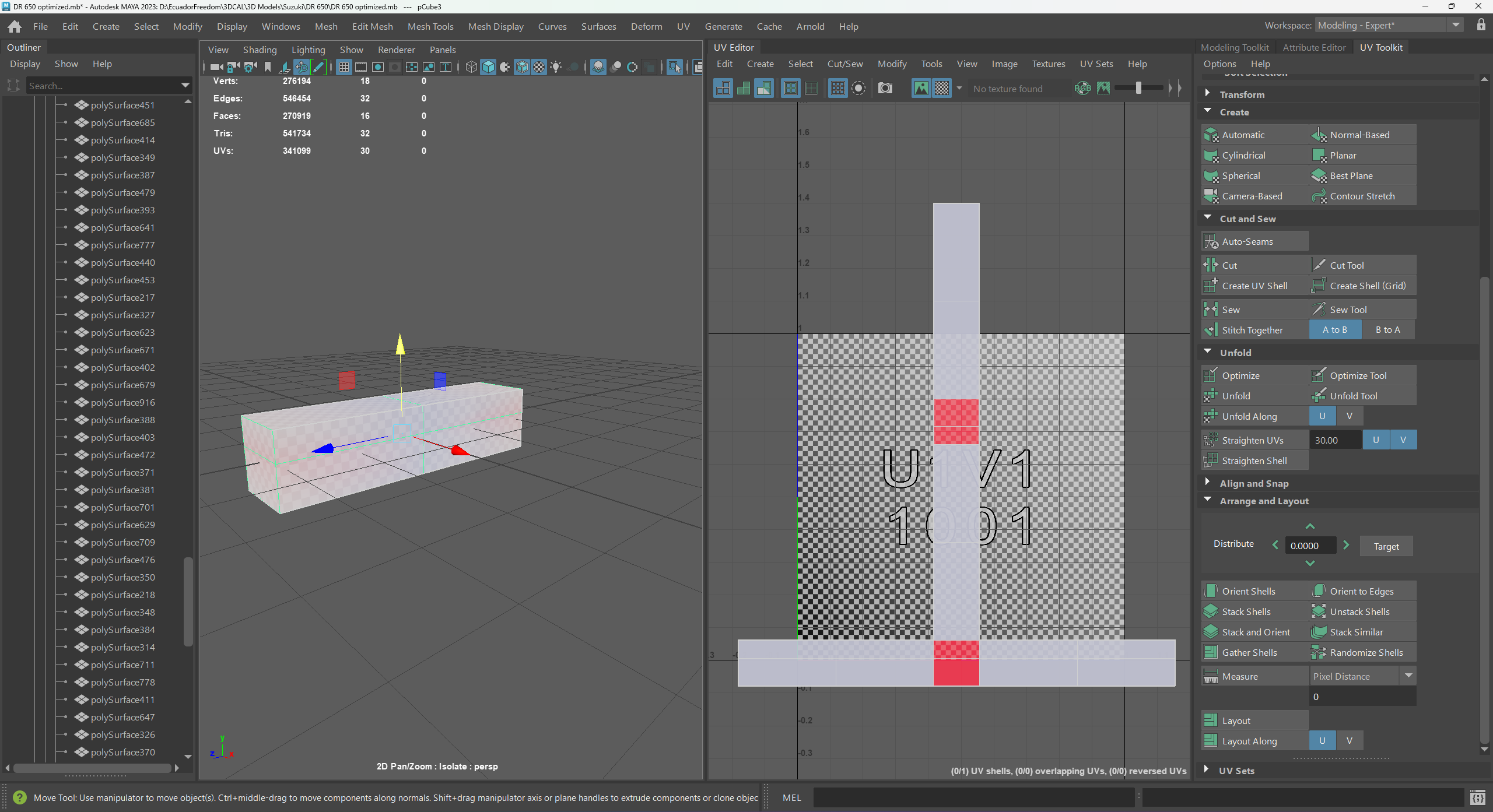Click the Stitch Together button

coord(1254,330)
